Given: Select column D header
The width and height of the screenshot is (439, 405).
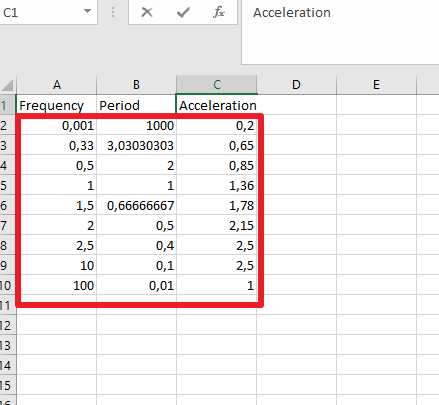Looking at the screenshot, I should point(296,85).
